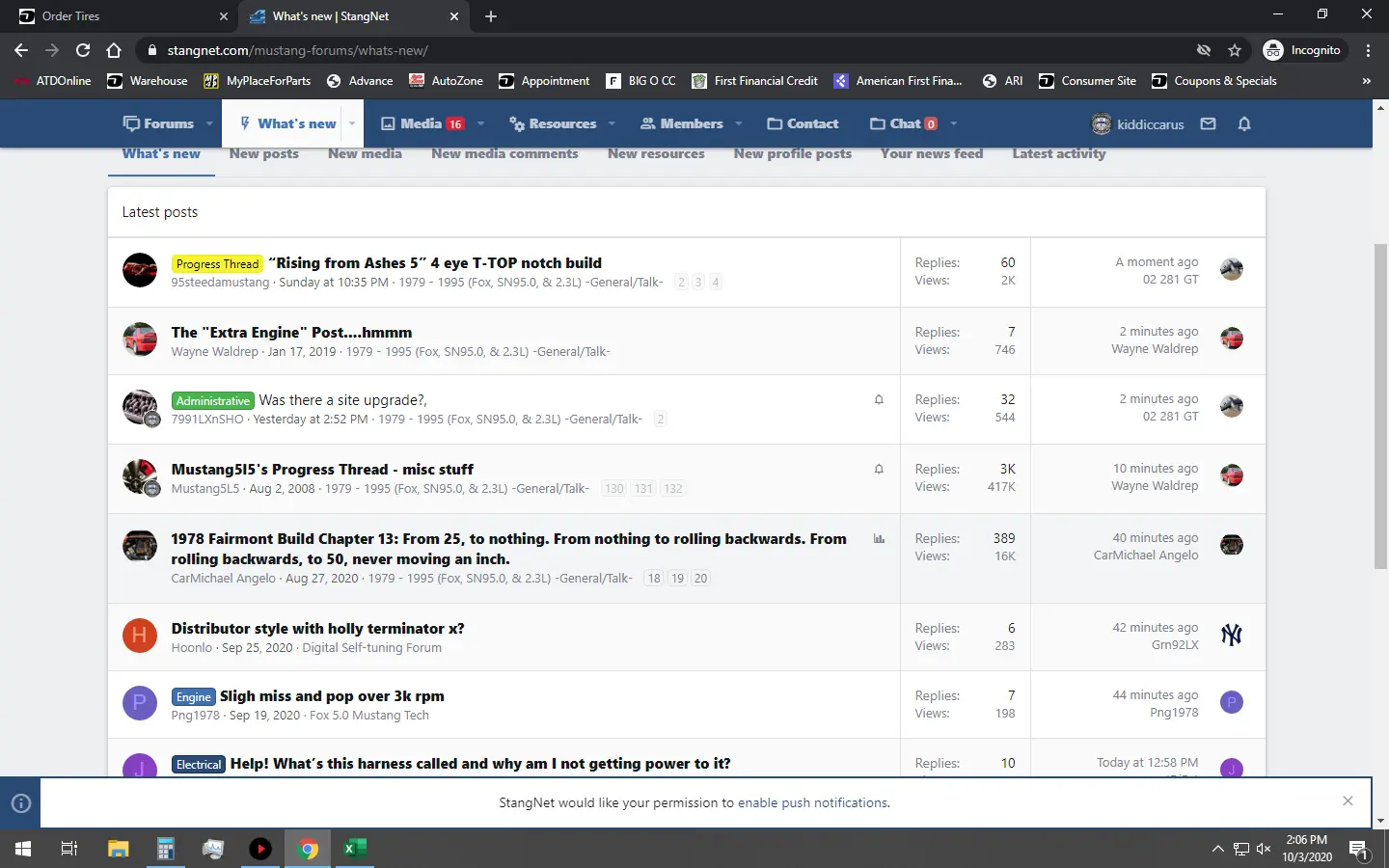Open the inbox envelope icon
This screenshot has width=1389, height=868.
1208,123
